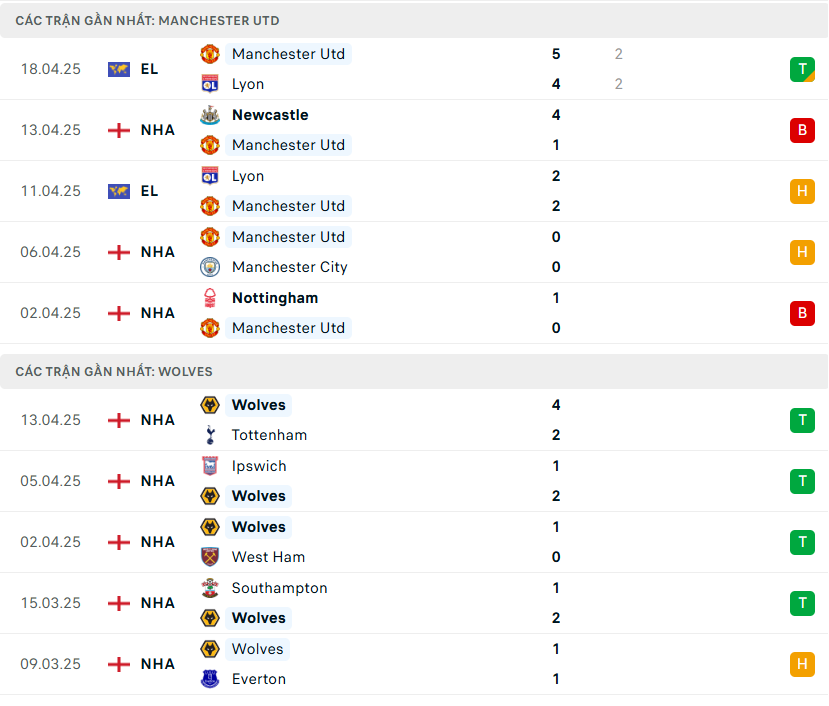The height and width of the screenshot is (706, 829).
Task: Click the Southampton crest icon
Action: [x=210, y=588]
